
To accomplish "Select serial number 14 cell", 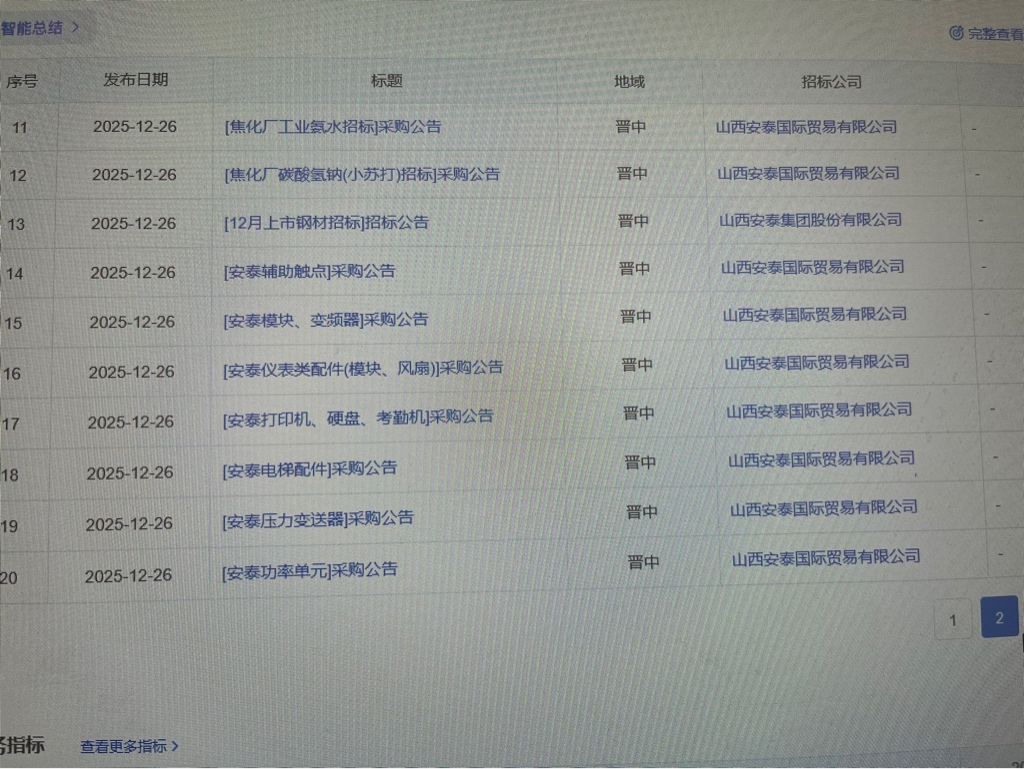I will click(x=14, y=274).
